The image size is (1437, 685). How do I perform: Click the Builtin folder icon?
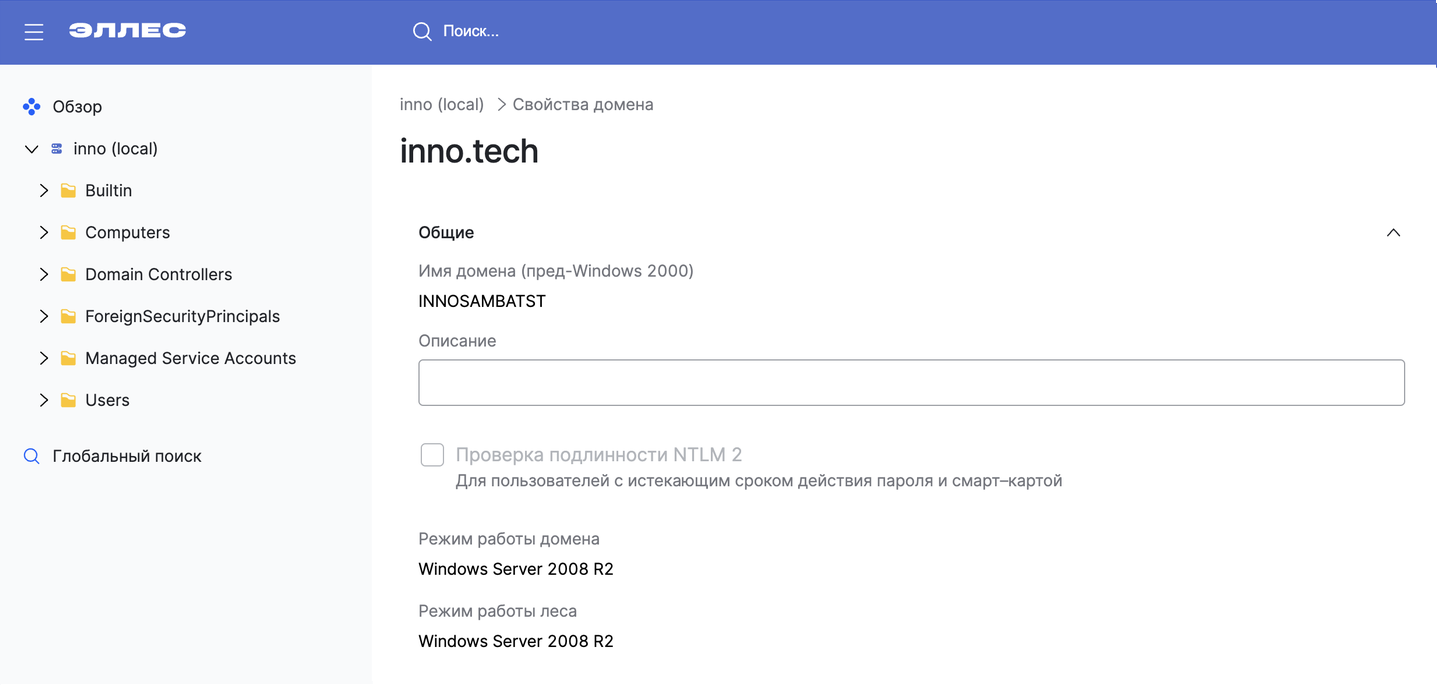67,190
